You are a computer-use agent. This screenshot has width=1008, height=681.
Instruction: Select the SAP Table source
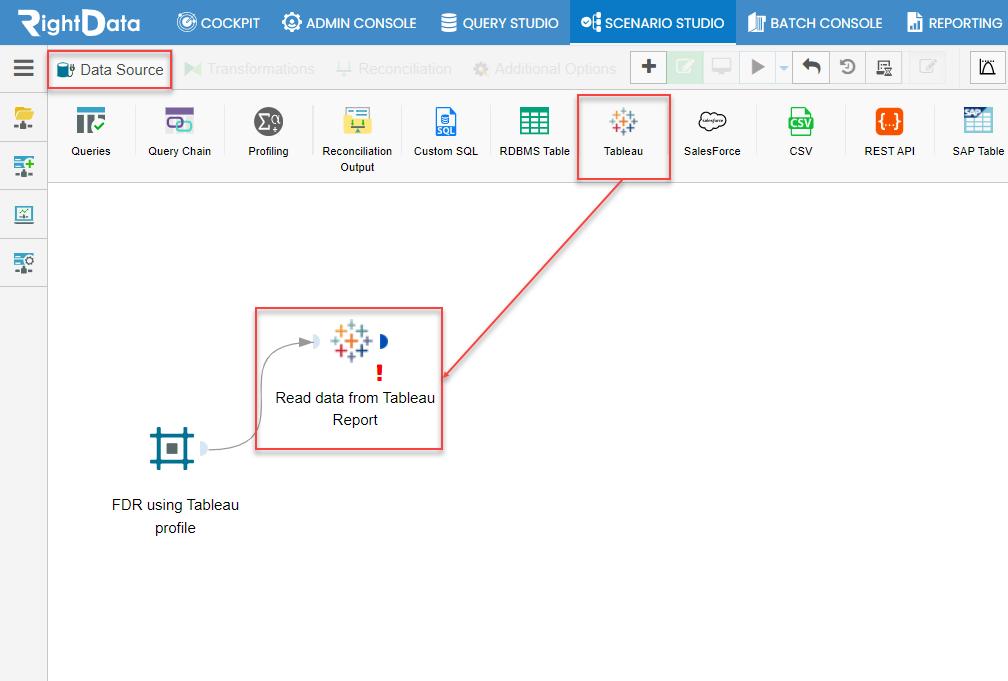[x=978, y=120]
